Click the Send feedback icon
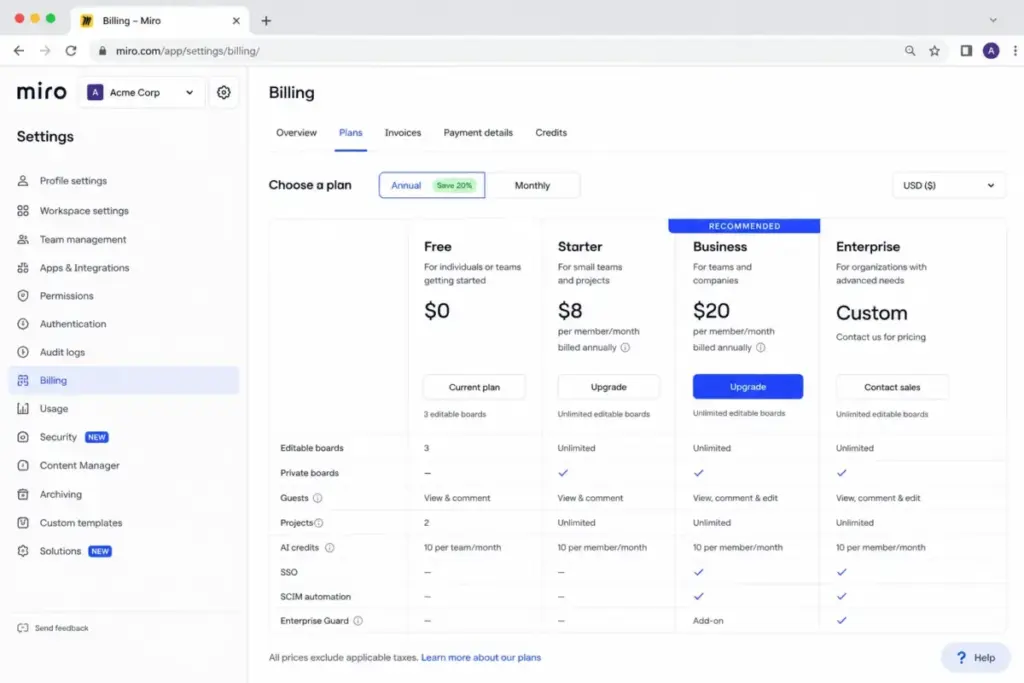This screenshot has height=683, width=1024. pyautogui.click(x=23, y=628)
